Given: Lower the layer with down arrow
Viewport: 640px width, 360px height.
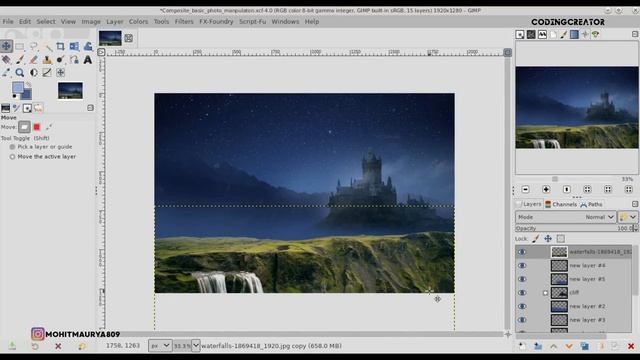Looking at the screenshot, I should [x=569, y=346].
